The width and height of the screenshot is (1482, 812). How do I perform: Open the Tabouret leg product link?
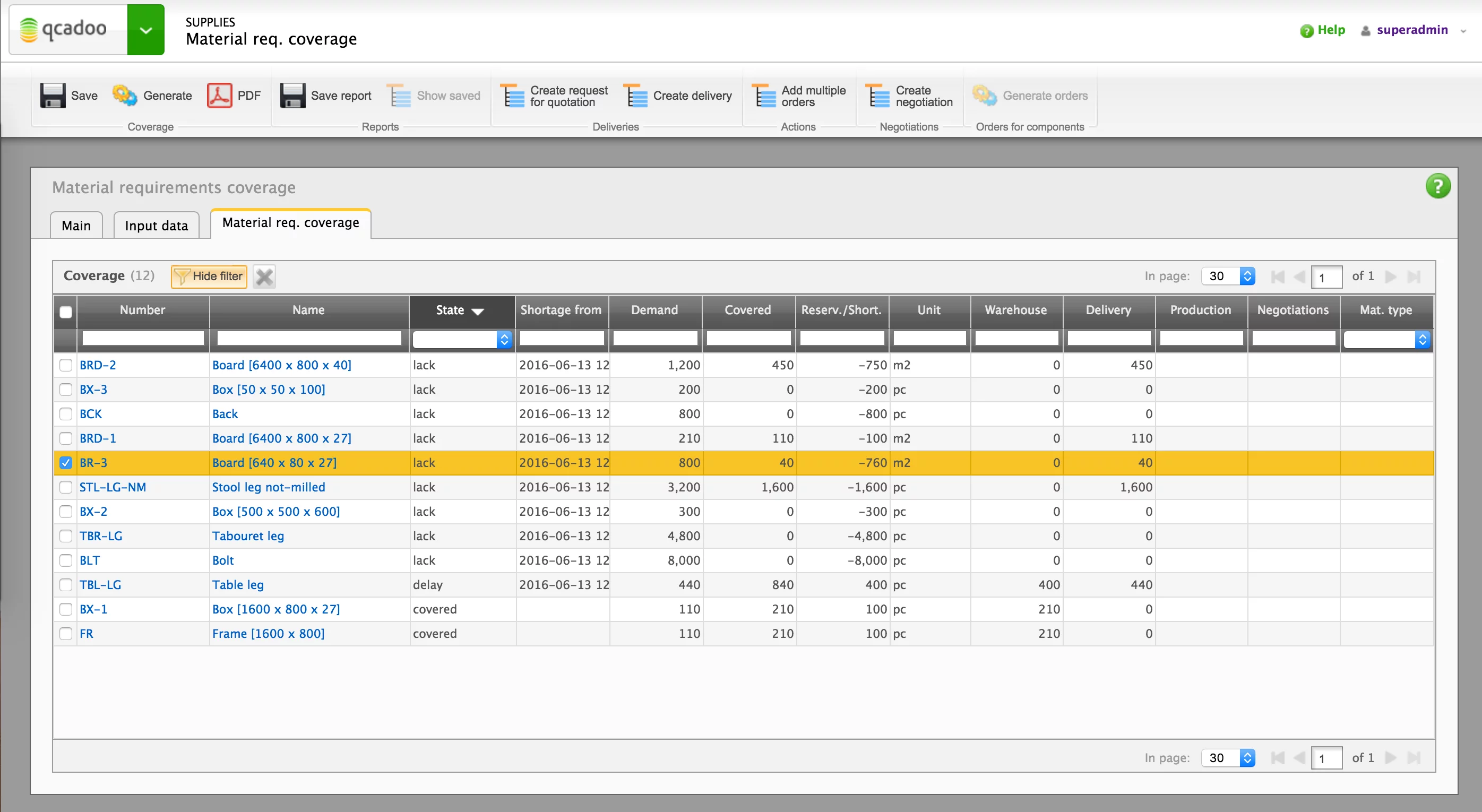[248, 536]
